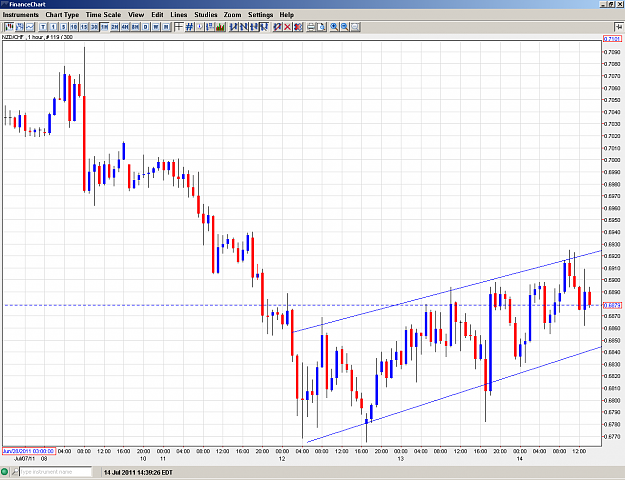This screenshot has width=625, height=480.
Task: Switch to 2H time scale
Action: pos(115,27)
